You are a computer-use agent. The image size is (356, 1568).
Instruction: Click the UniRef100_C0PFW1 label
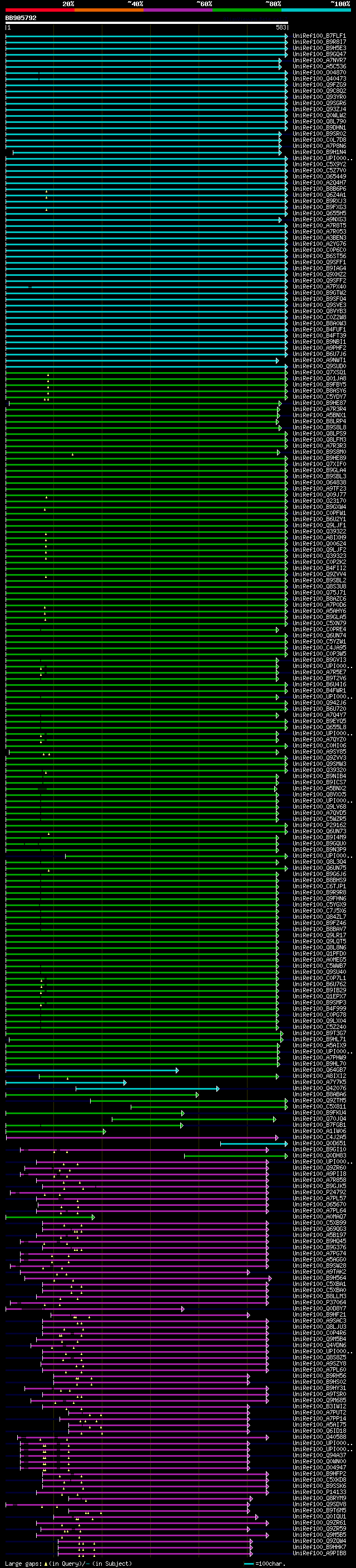pyautogui.click(x=319, y=513)
